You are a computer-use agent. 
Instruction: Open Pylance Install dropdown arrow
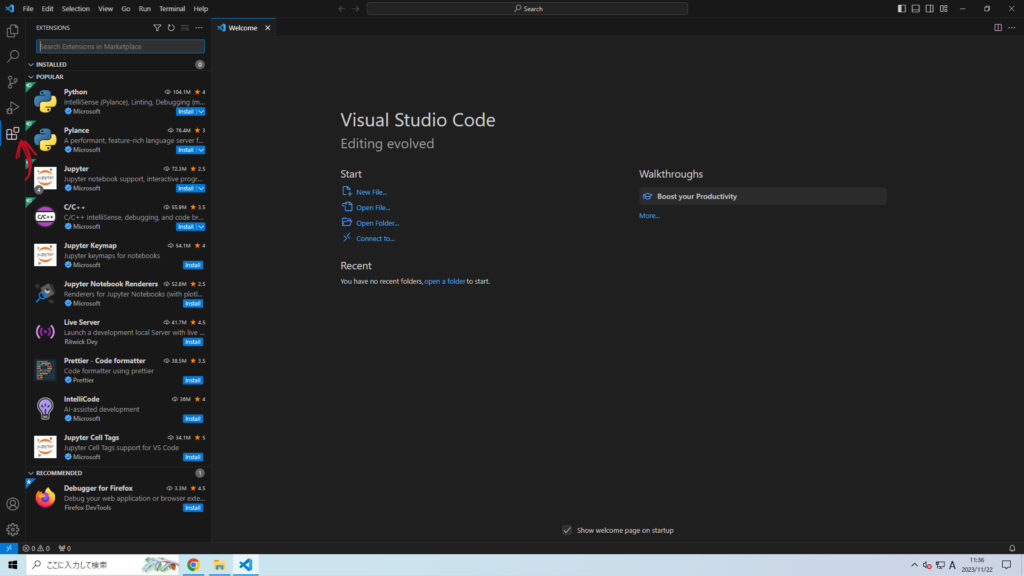201,150
